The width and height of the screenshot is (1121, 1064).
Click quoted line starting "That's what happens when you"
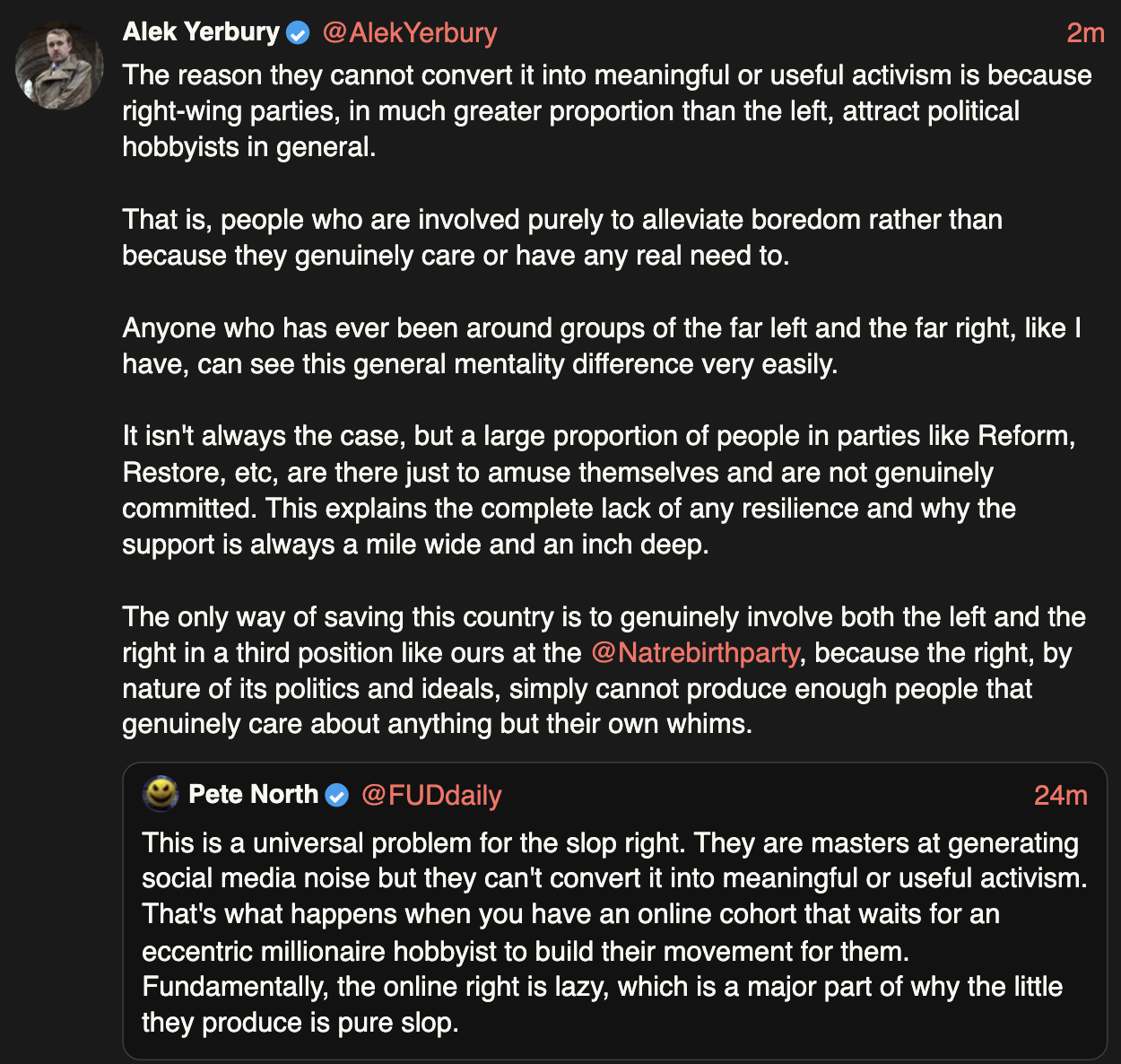coord(570,914)
